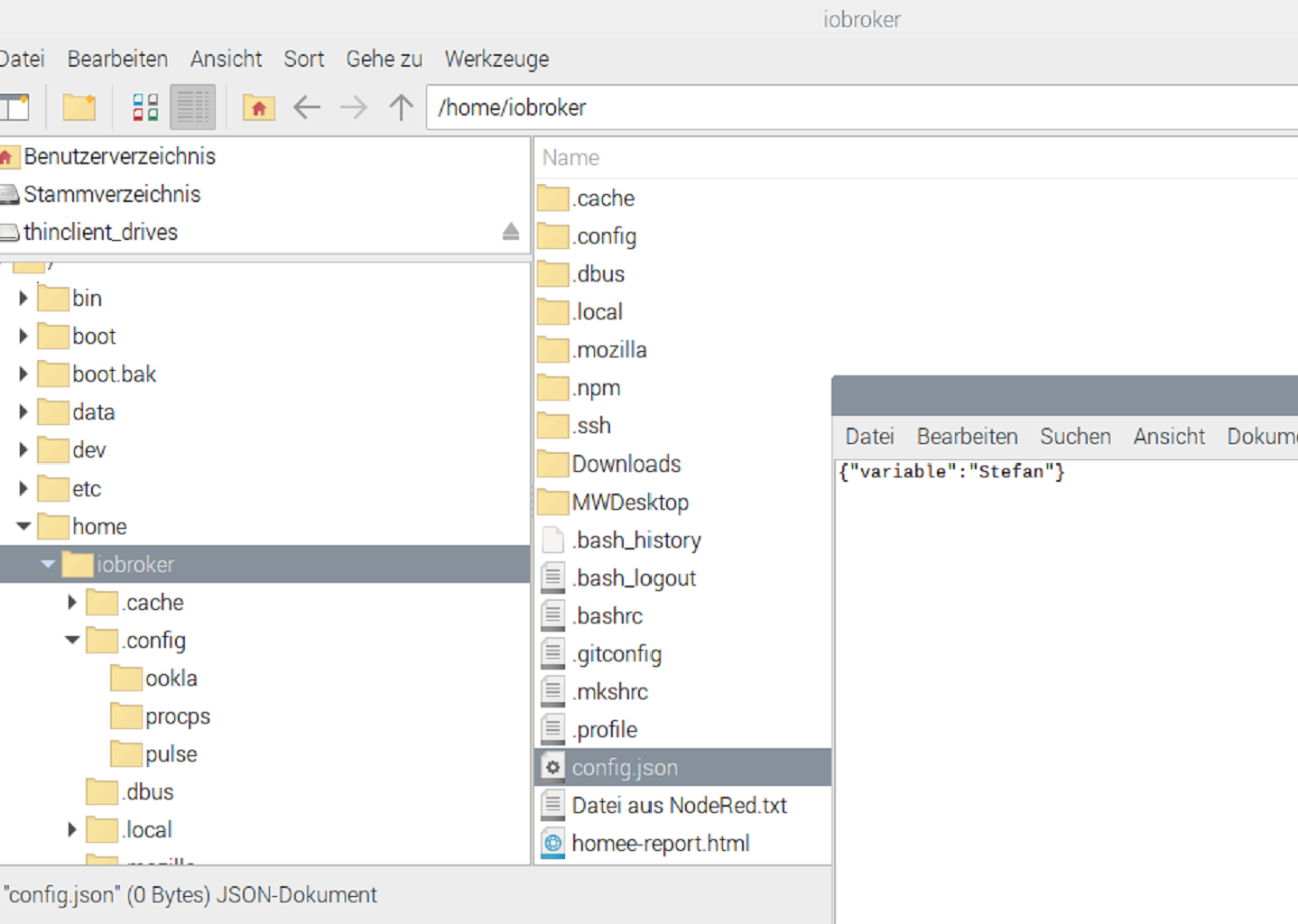Expand the dev folder in the tree

(x=23, y=449)
